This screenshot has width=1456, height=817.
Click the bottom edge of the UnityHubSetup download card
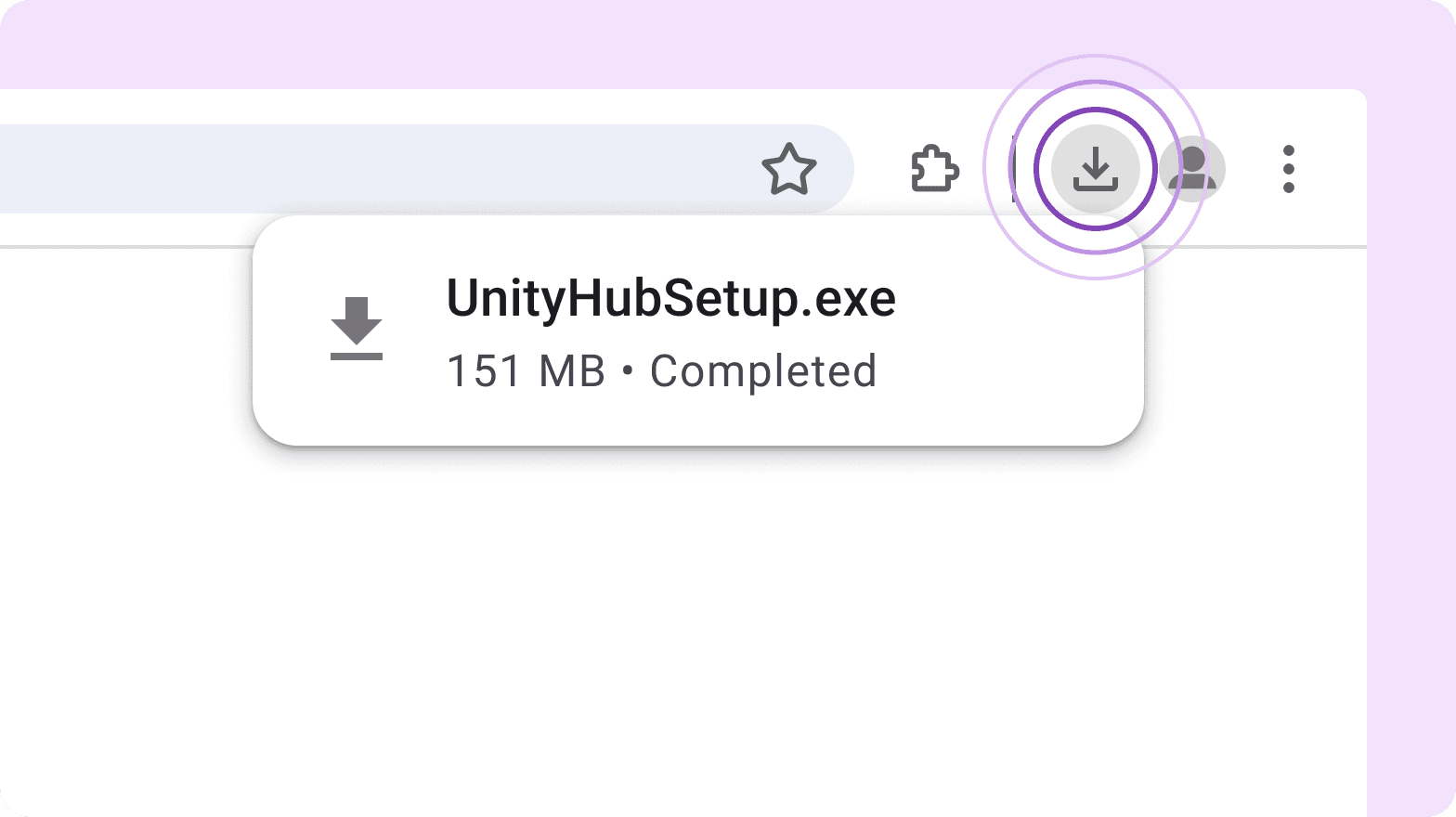pyautogui.click(x=696, y=443)
